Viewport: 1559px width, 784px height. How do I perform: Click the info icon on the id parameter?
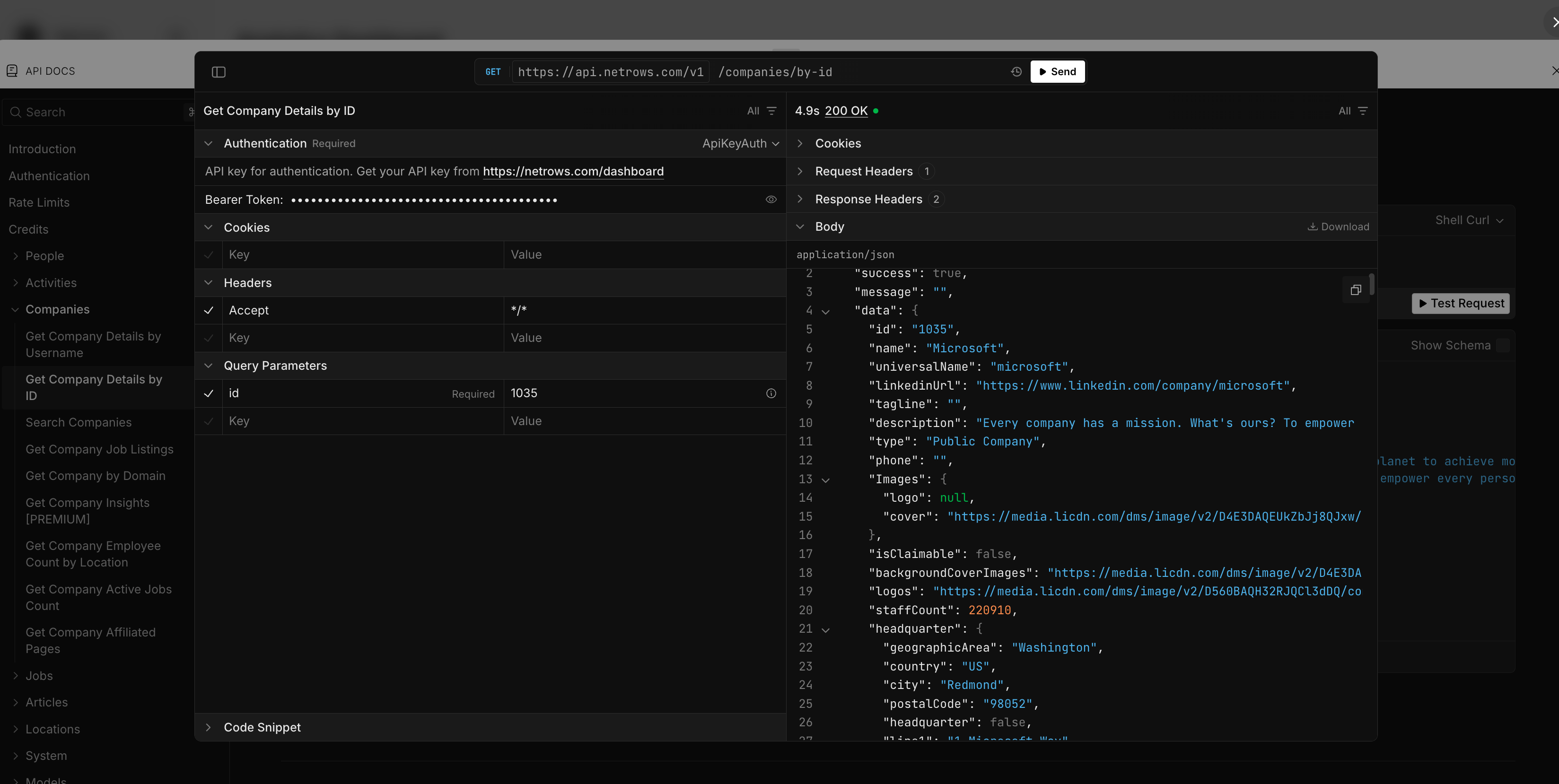(x=771, y=393)
